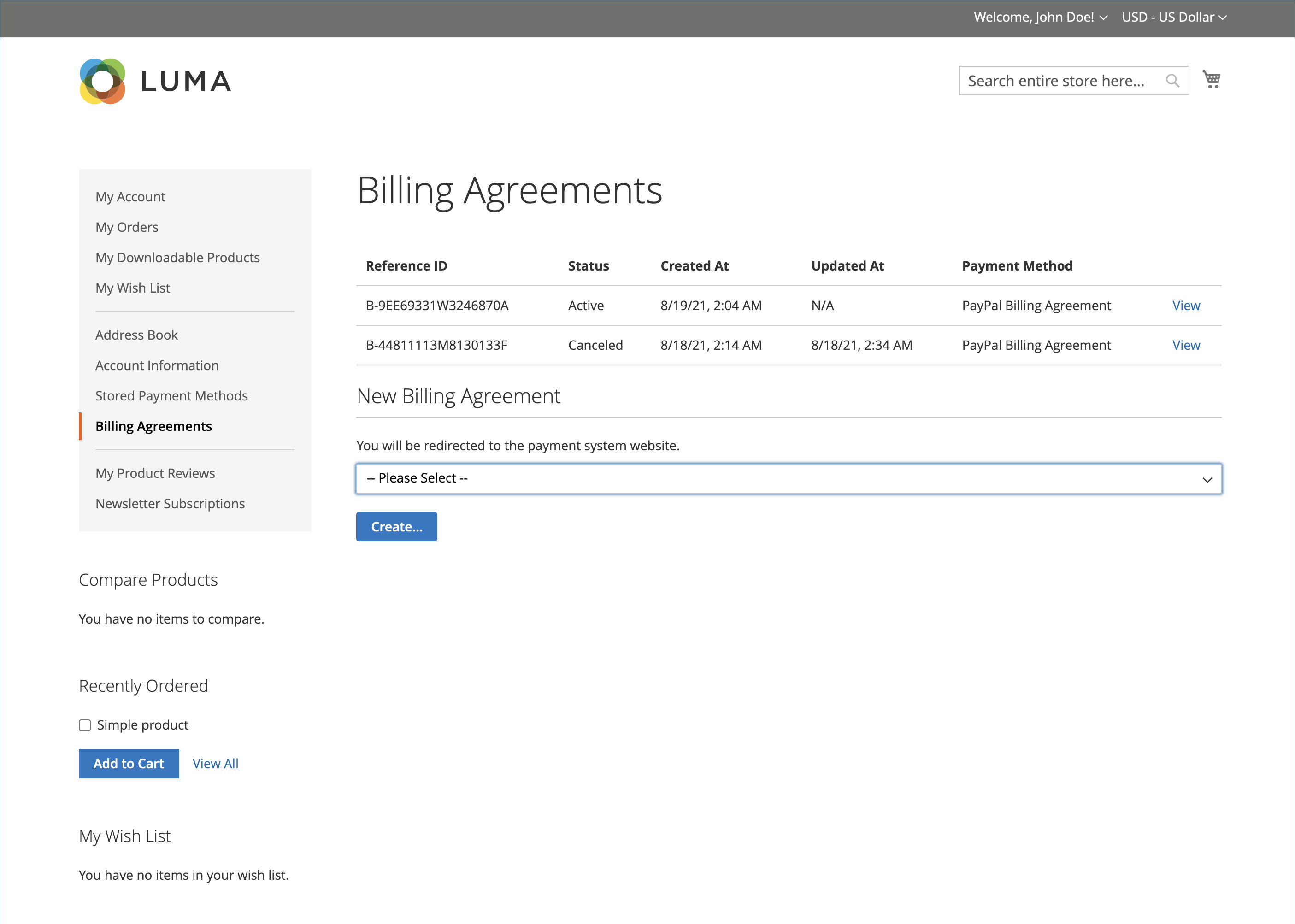Open My Product Reviews page
Viewport: 1295px width, 924px height.
pyautogui.click(x=155, y=473)
